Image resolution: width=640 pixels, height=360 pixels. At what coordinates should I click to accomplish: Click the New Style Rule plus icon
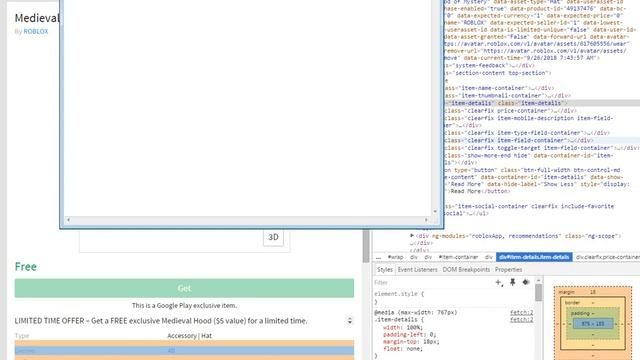(x=499, y=282)
